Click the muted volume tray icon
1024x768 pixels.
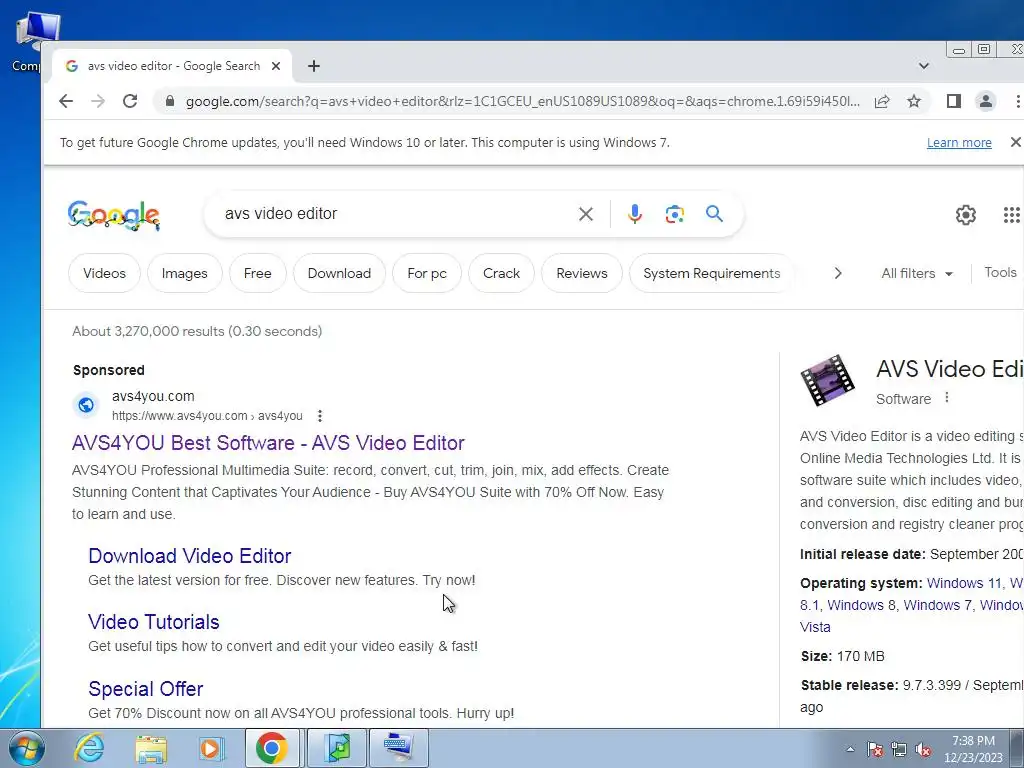click(x=923, y=749)
